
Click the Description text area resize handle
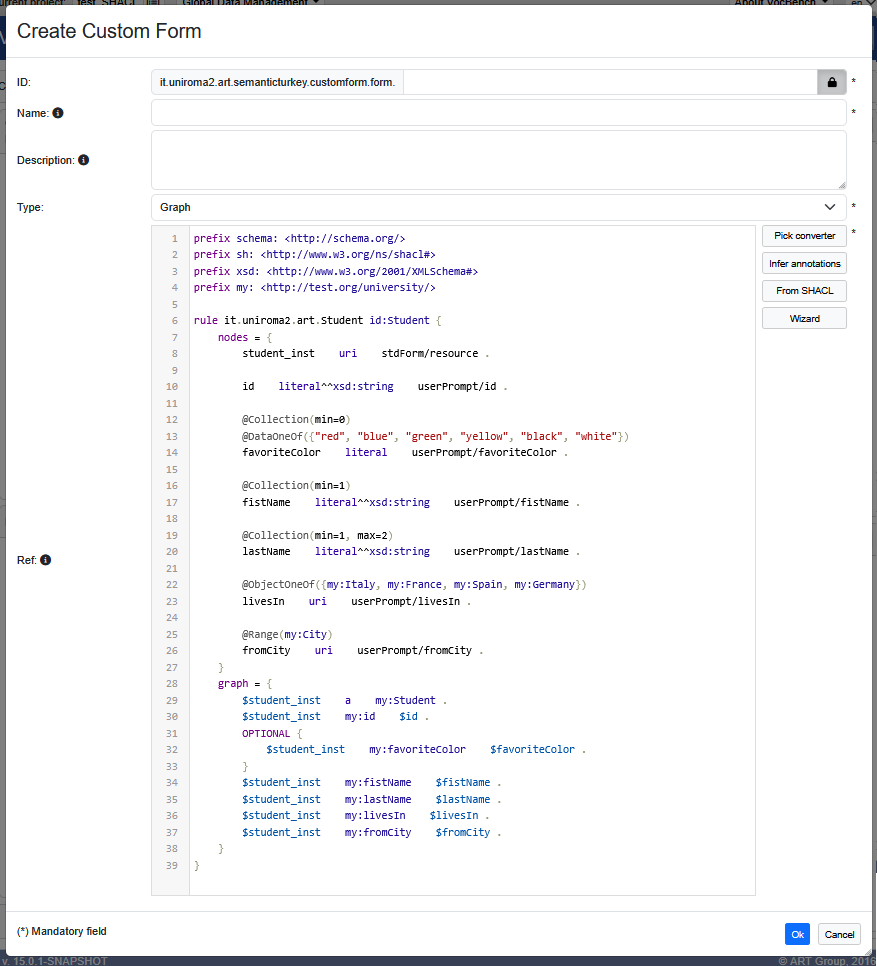tap(841, 184)
